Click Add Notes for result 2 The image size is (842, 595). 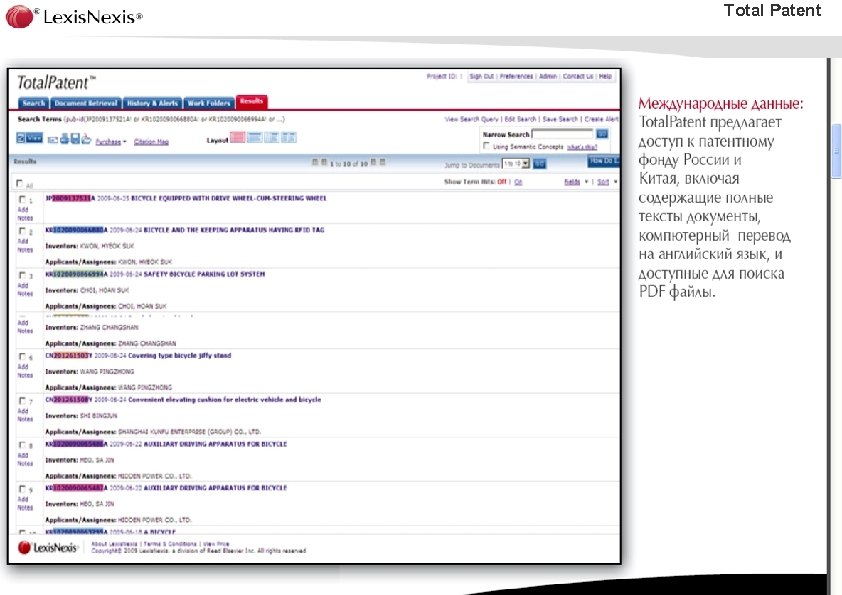point(25,245)
